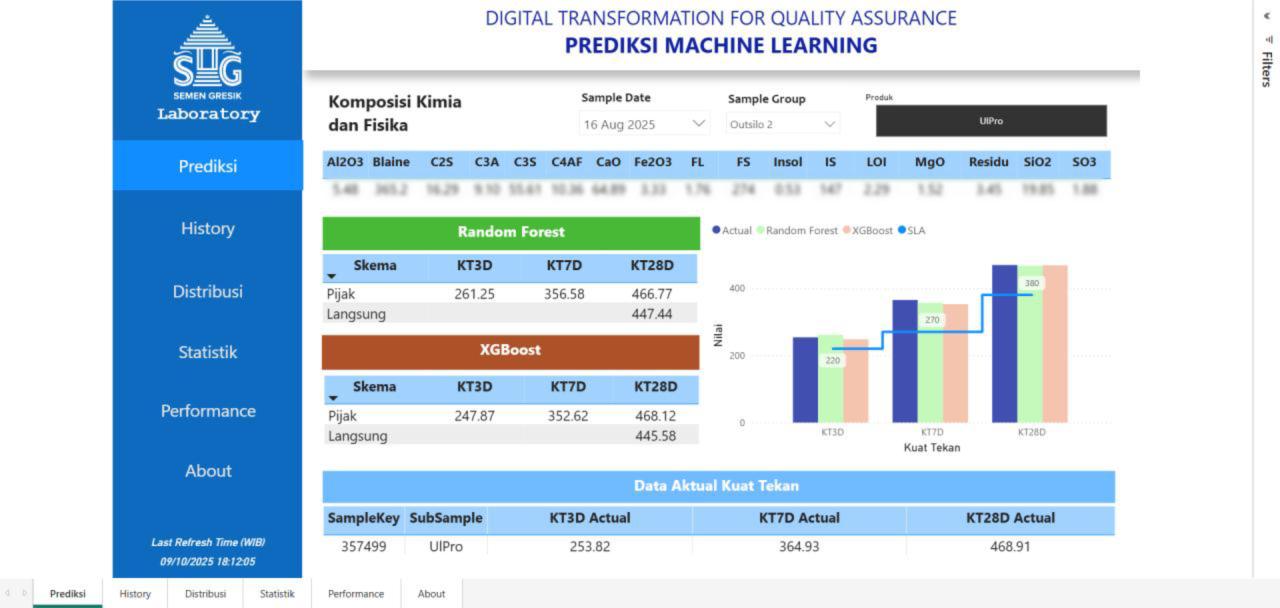Open Distribusi in the sidebar
Viewport: 1280px width, 608px height.
tap(208, 291)
